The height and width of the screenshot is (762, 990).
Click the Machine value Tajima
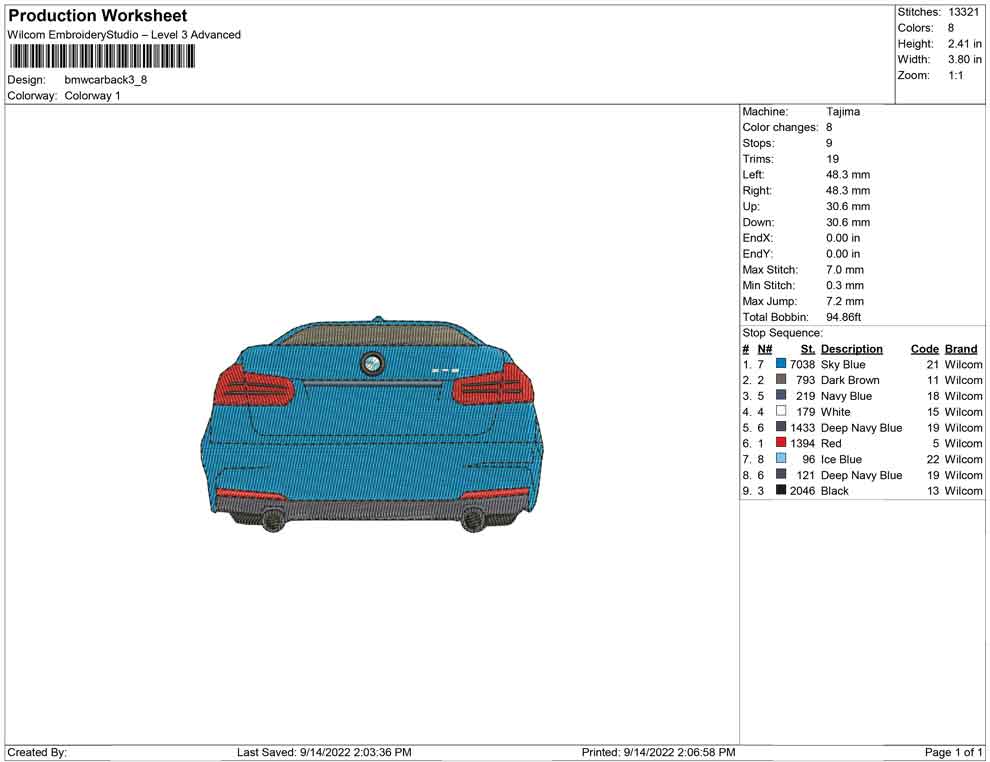(x=843, y=112)
